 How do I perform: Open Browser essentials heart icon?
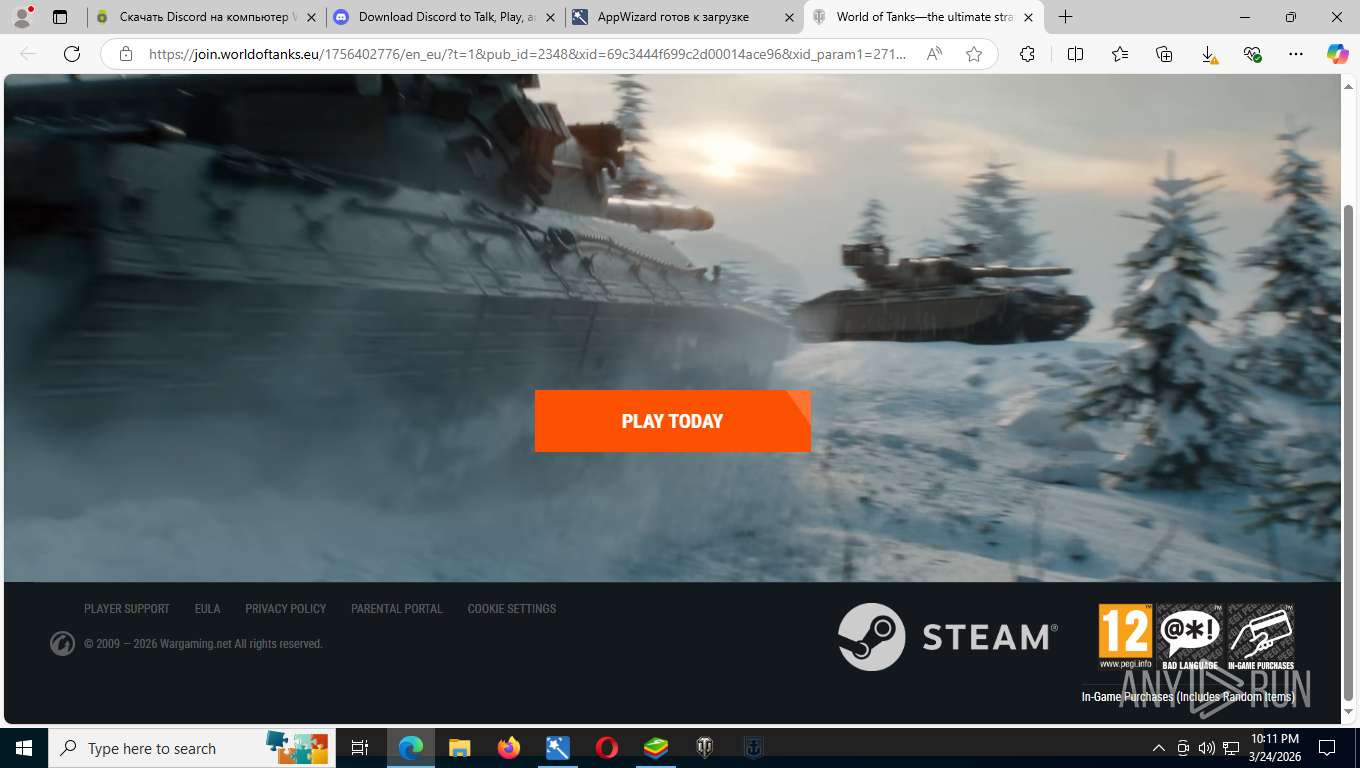tap(1252, 55)
